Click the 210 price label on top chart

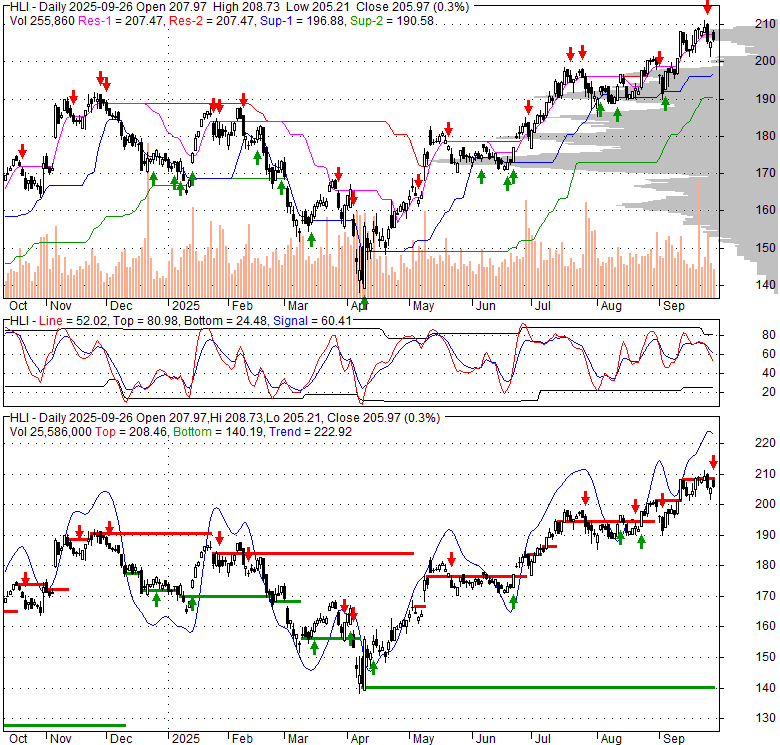click(766, 24)
